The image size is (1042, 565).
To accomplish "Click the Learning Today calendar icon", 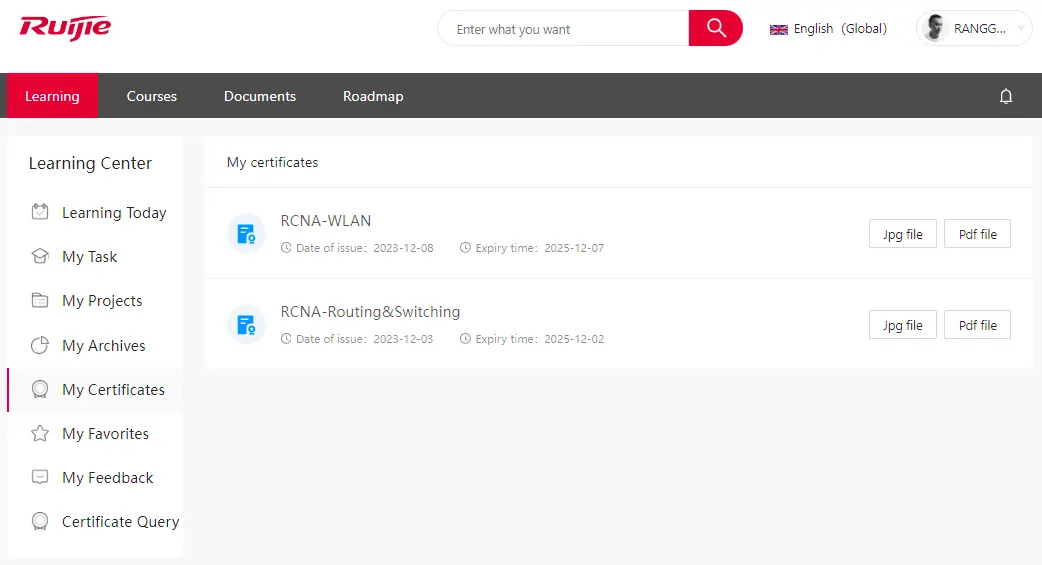I will pyautogui.click(x=40, y=212).
